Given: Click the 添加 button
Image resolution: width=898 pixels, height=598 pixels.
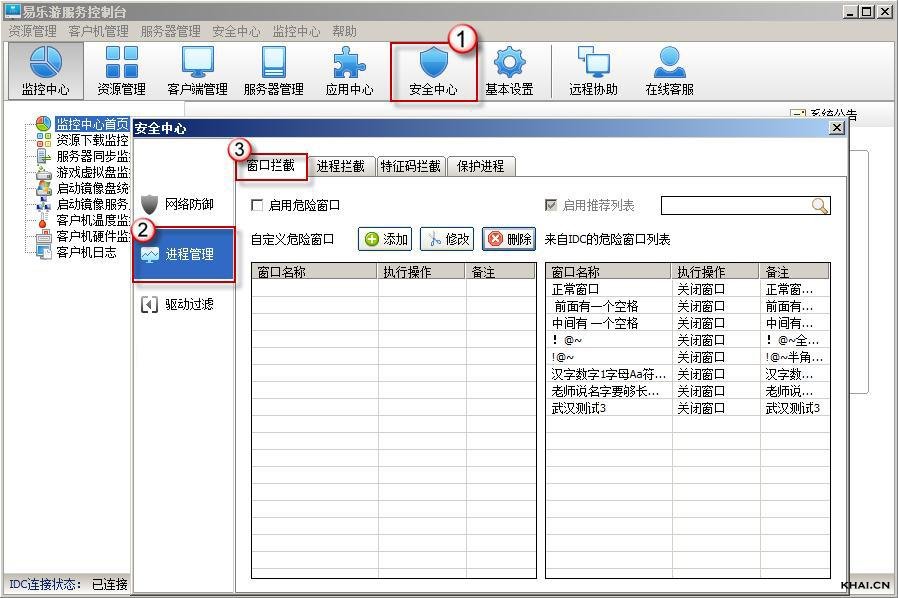Looking at the screenshot, I should pos(385,240).
